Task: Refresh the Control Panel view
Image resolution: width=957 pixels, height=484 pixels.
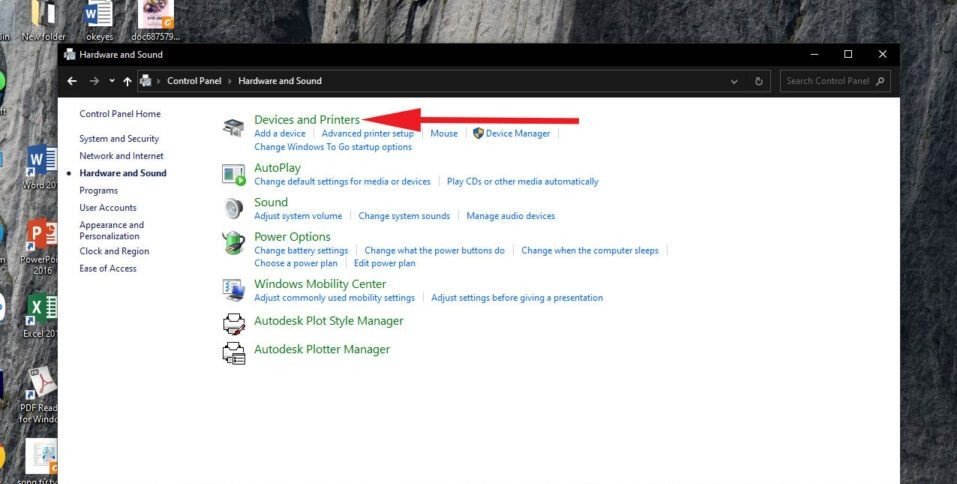Action: pyautogui.click(x=759, y=81)
